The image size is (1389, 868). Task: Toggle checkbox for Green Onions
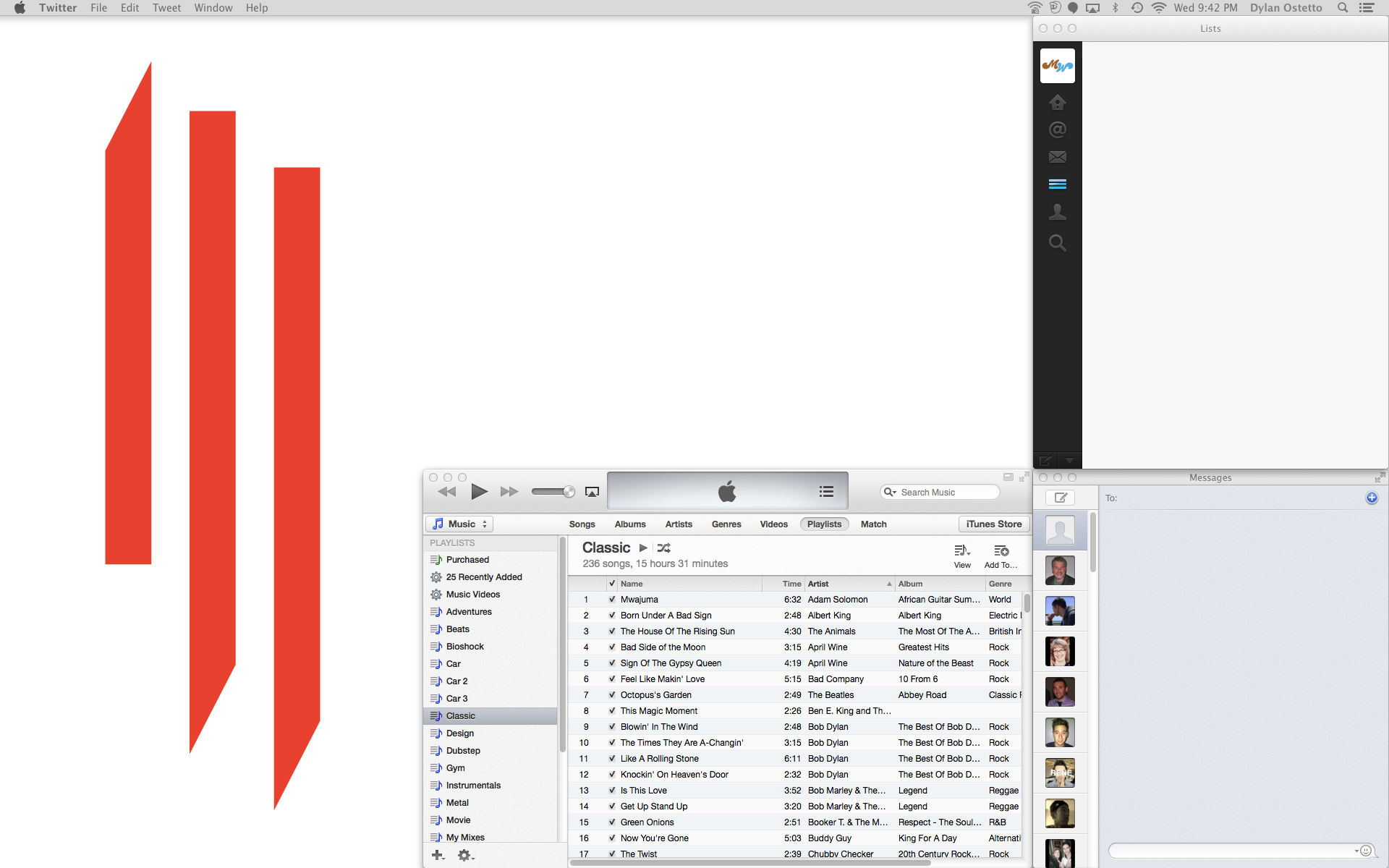612,822
